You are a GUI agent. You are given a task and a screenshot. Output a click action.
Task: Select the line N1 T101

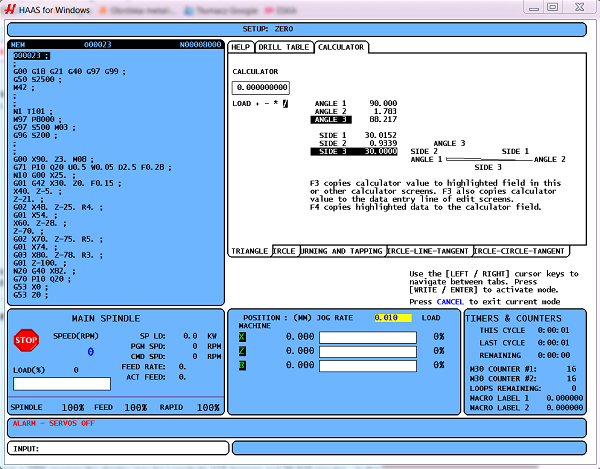click(x=33, y=111)
